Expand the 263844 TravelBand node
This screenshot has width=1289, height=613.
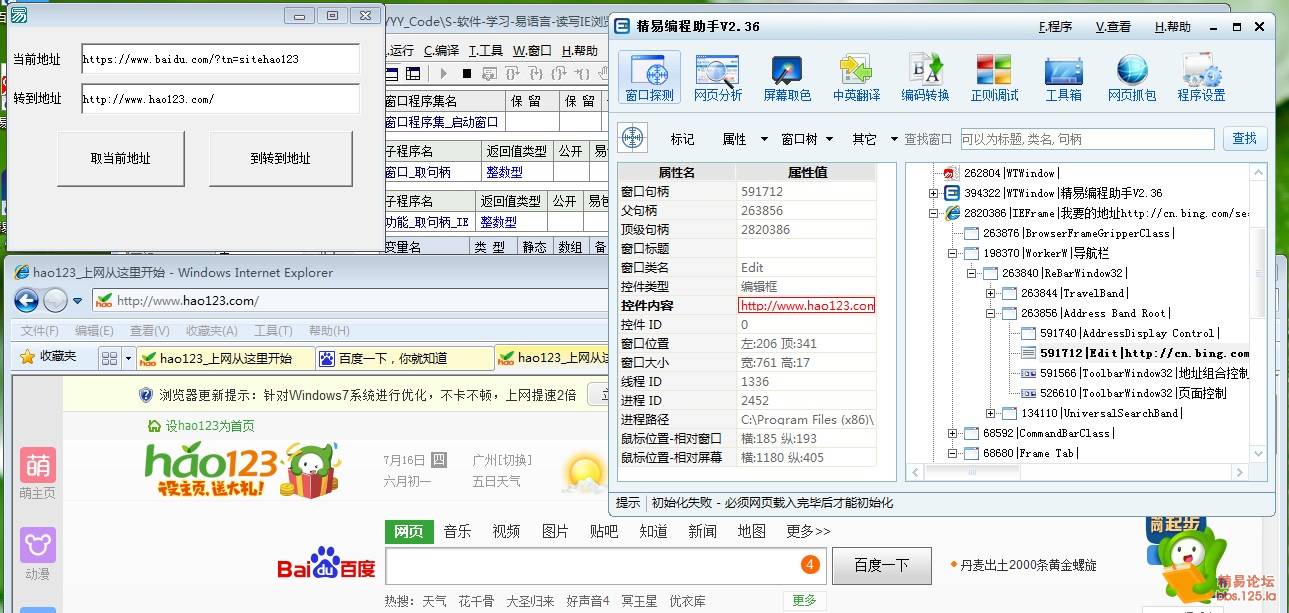pos(990,293)
